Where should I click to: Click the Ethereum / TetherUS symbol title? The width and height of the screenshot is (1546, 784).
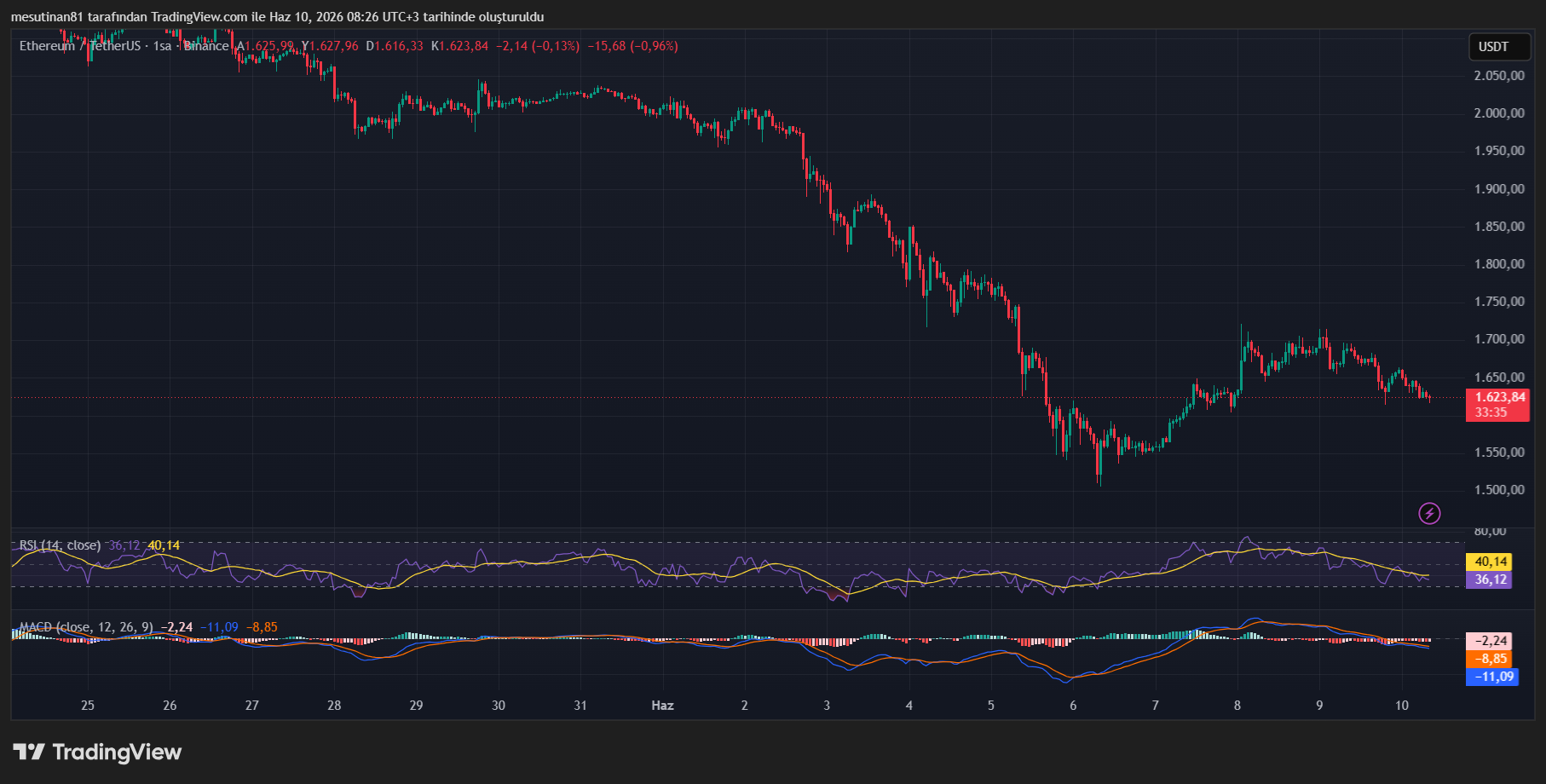[x=80, y=46]
